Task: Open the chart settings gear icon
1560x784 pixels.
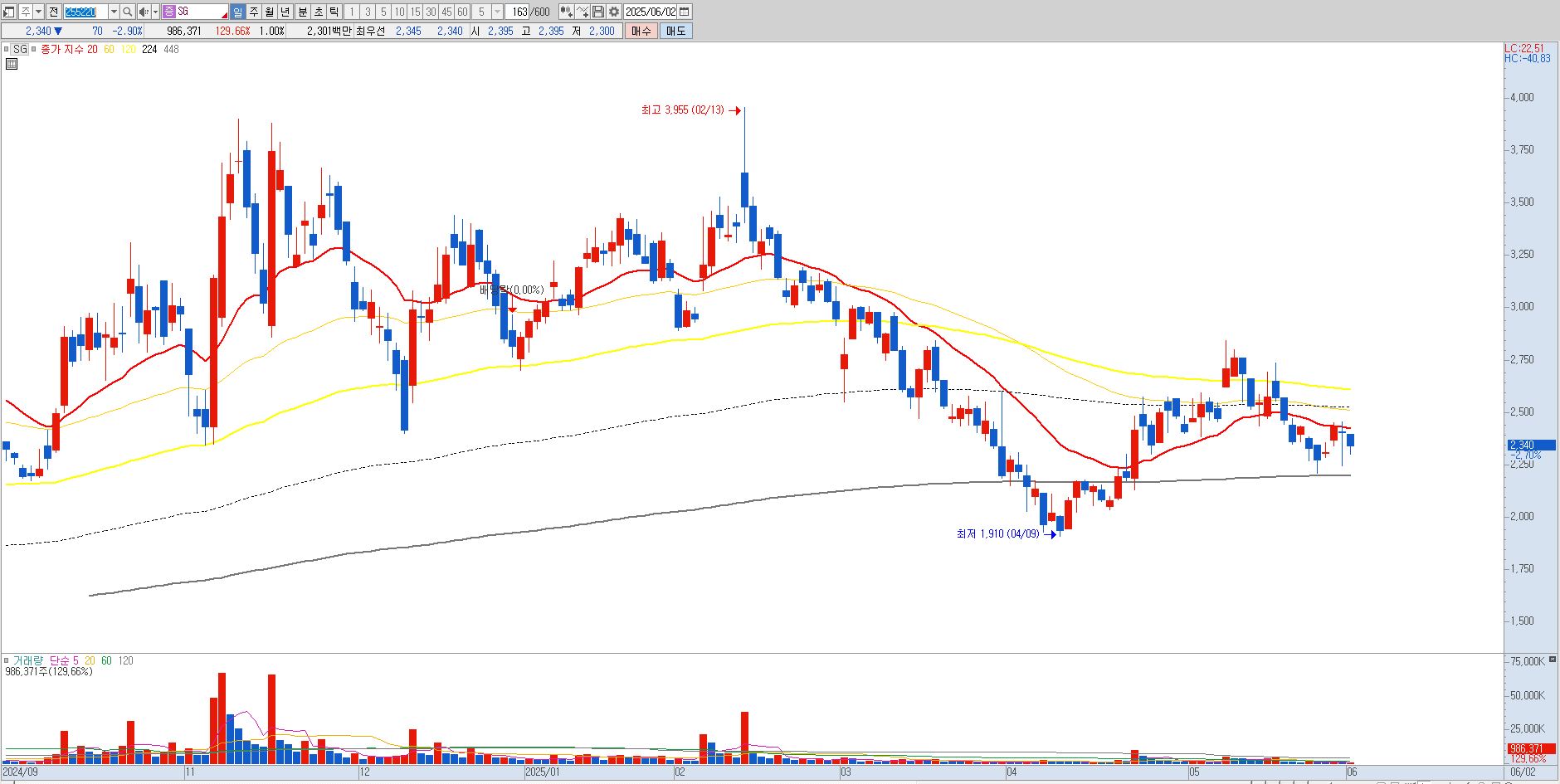Action: click(x=614, y=12)
